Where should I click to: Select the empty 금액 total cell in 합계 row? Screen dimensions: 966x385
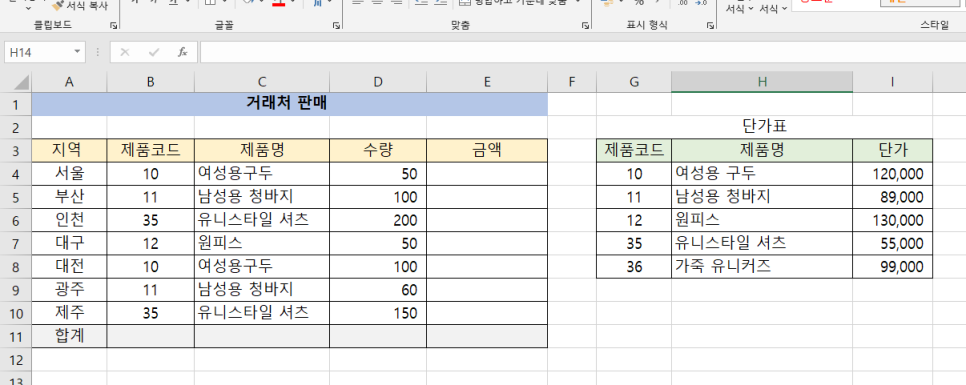[x=487, y=336]
